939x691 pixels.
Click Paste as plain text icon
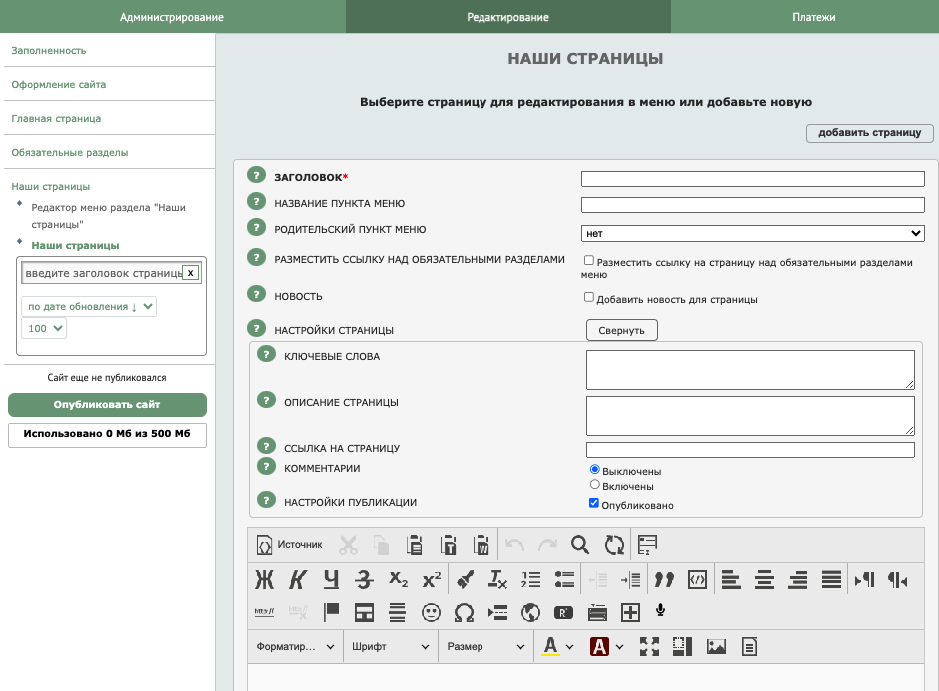448,544
